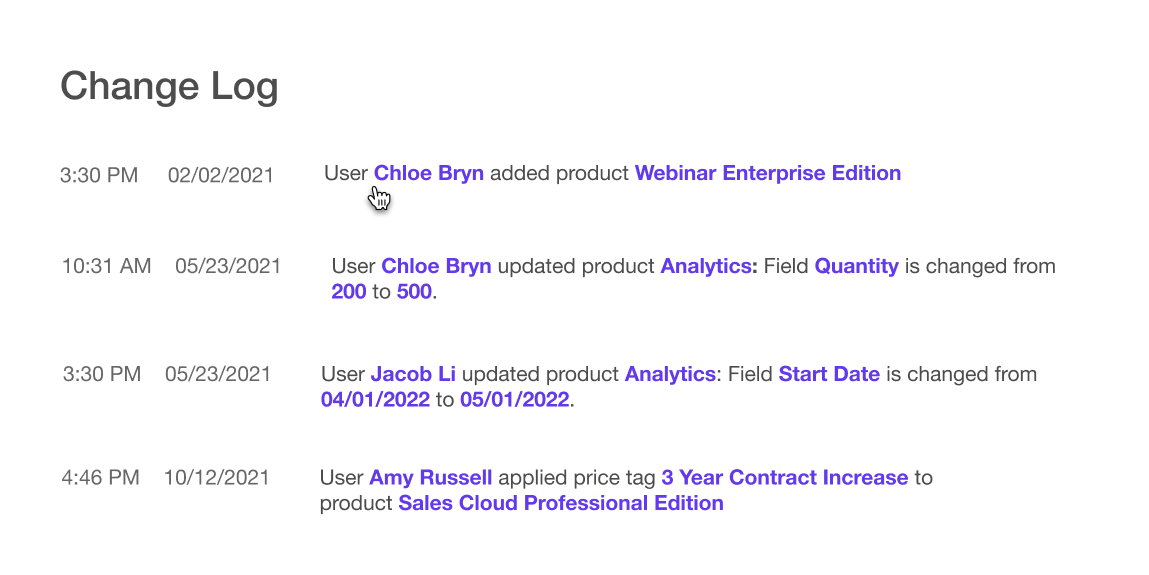Click the 4:46 PM timestamp

point(100,477)
